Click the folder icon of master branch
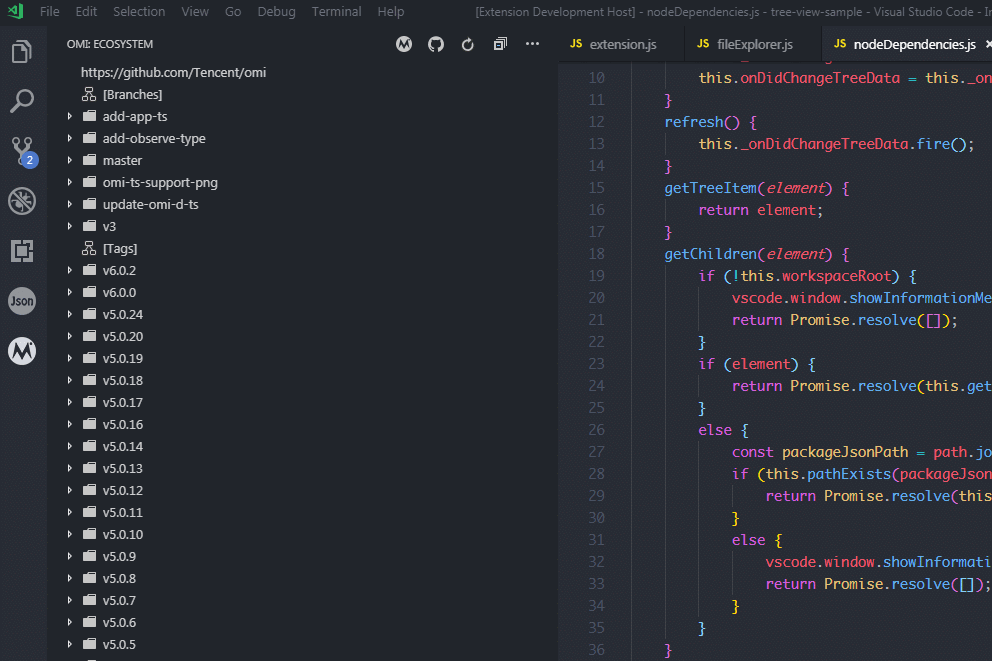 coord(90,160)
